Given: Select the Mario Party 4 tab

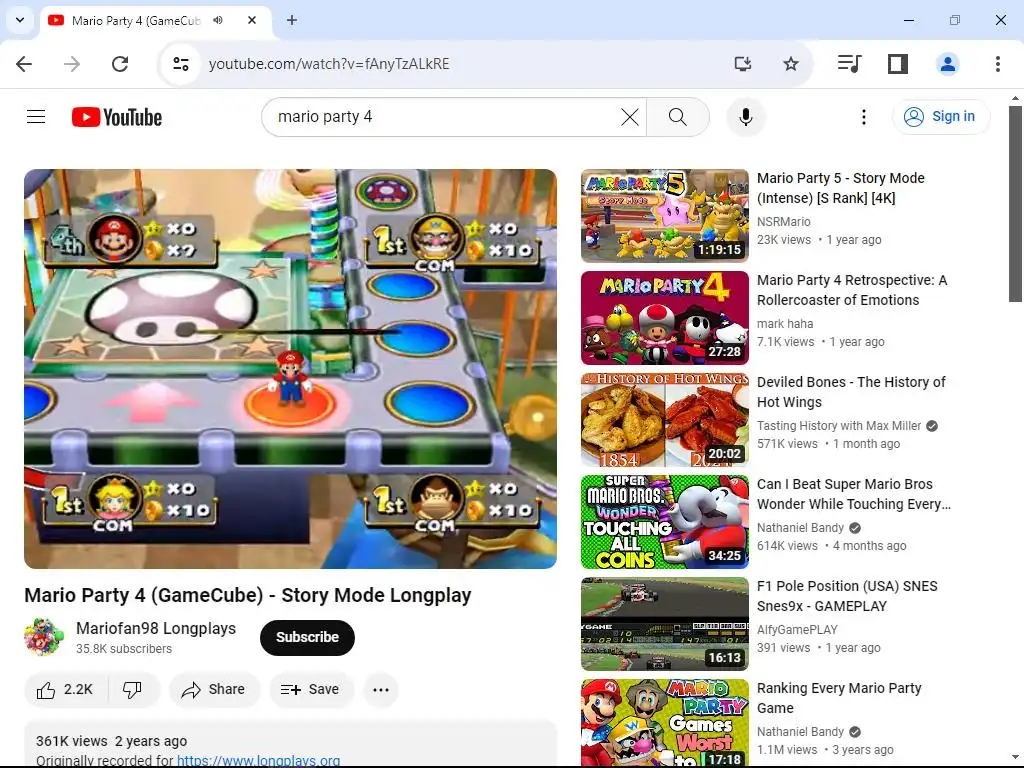Looking at the screenshot, I should click(136, 21).
